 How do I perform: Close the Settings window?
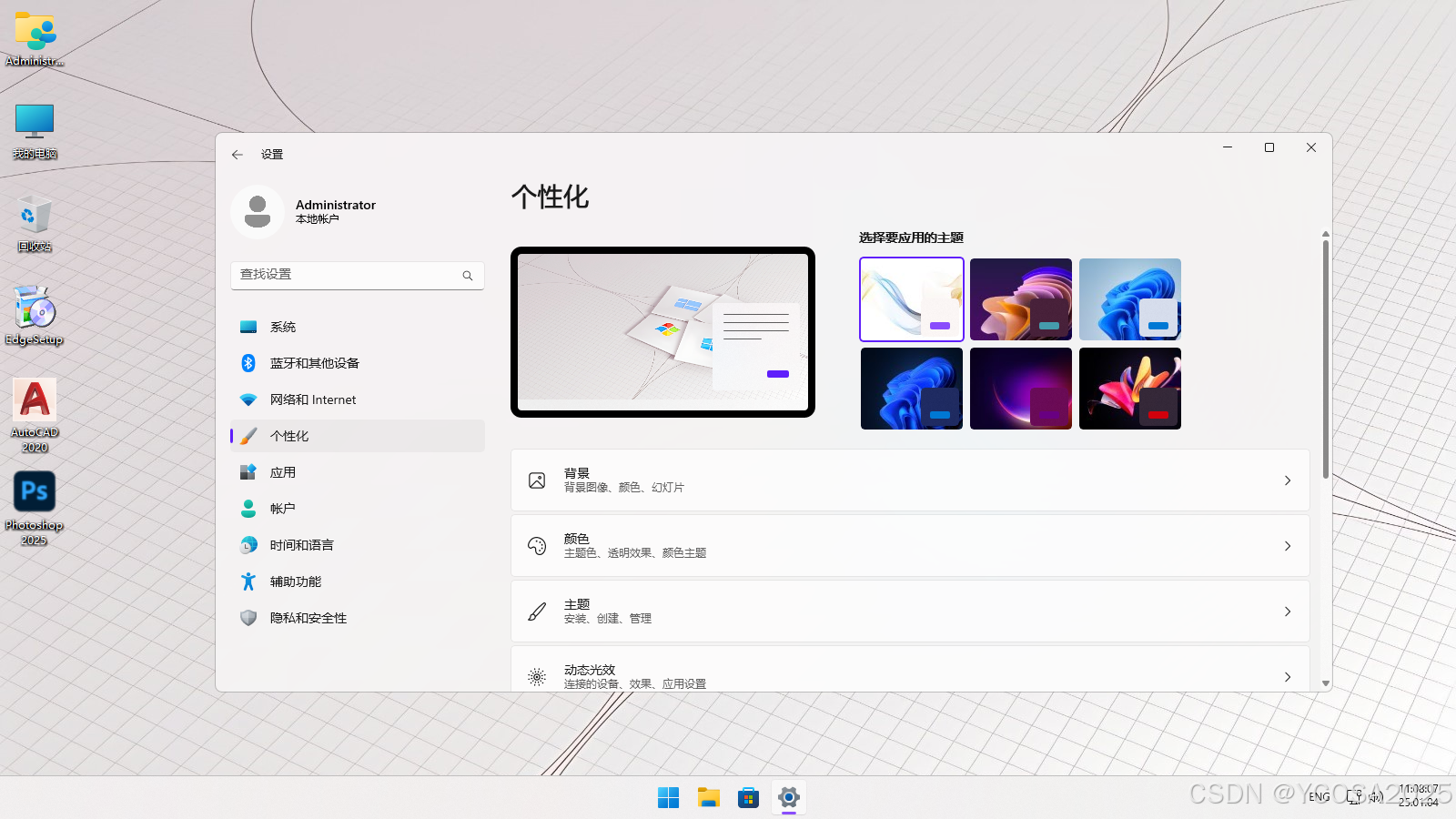(1311, 147)
